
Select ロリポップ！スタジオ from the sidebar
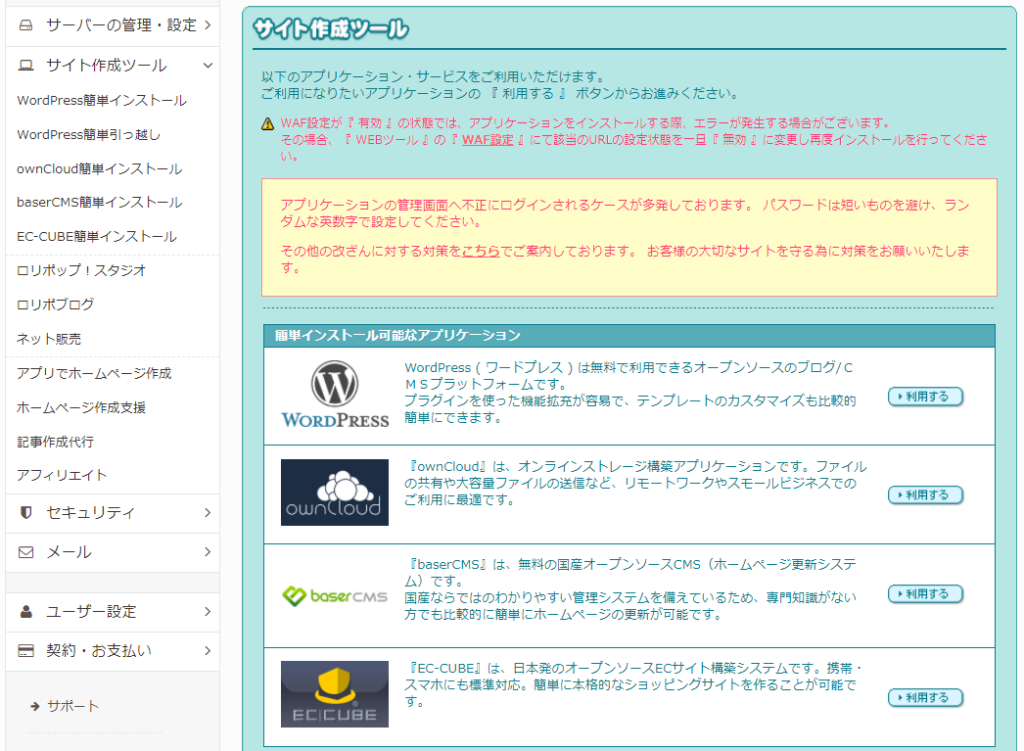click(x=82, y=270)
